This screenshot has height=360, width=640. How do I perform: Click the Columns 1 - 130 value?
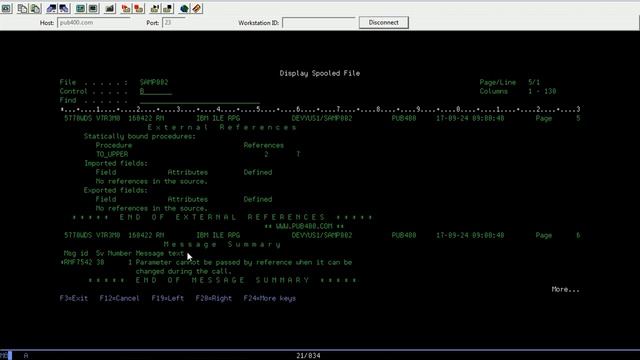pyautogui.click(x=542, y=91)
